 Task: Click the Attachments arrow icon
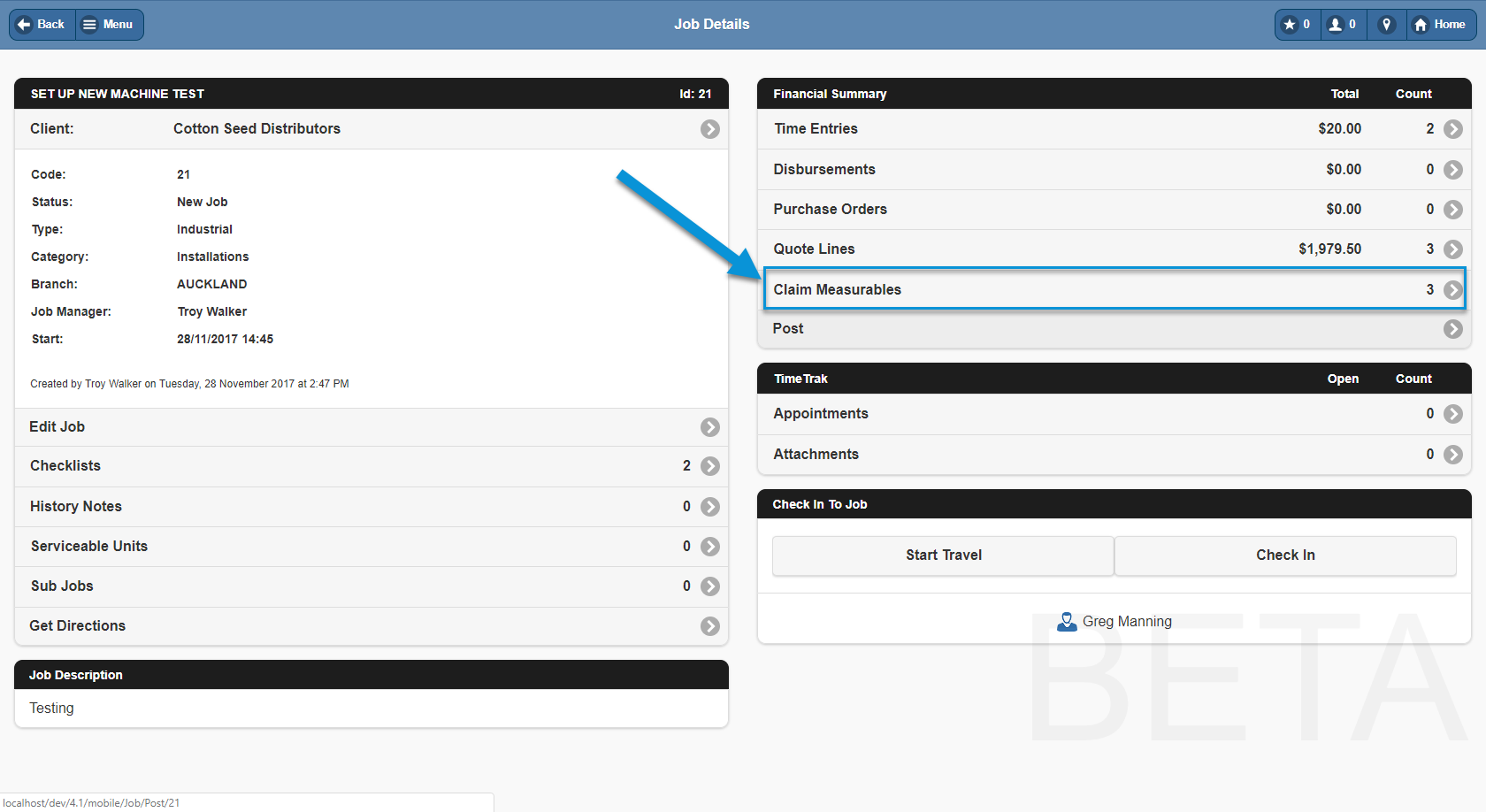[1453, 455]
